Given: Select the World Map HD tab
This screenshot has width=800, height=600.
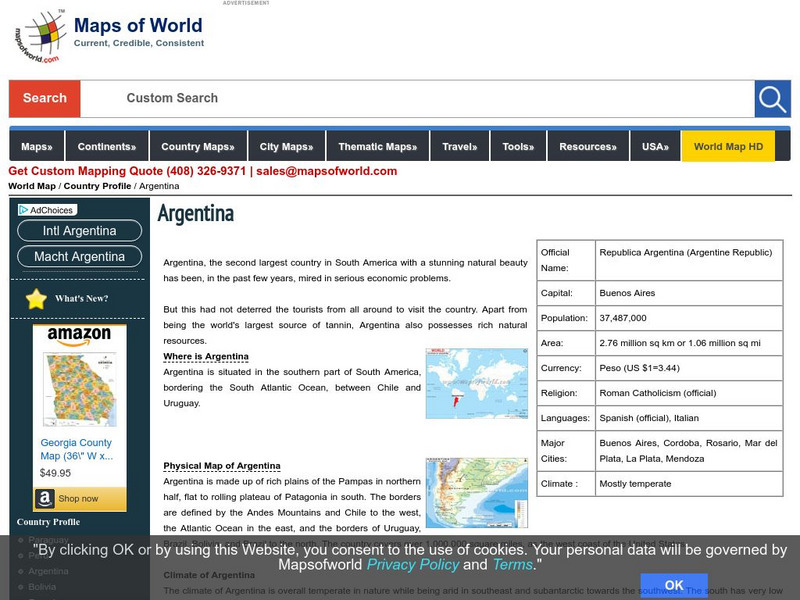Looking at the screenshot, I should (729, 145).
